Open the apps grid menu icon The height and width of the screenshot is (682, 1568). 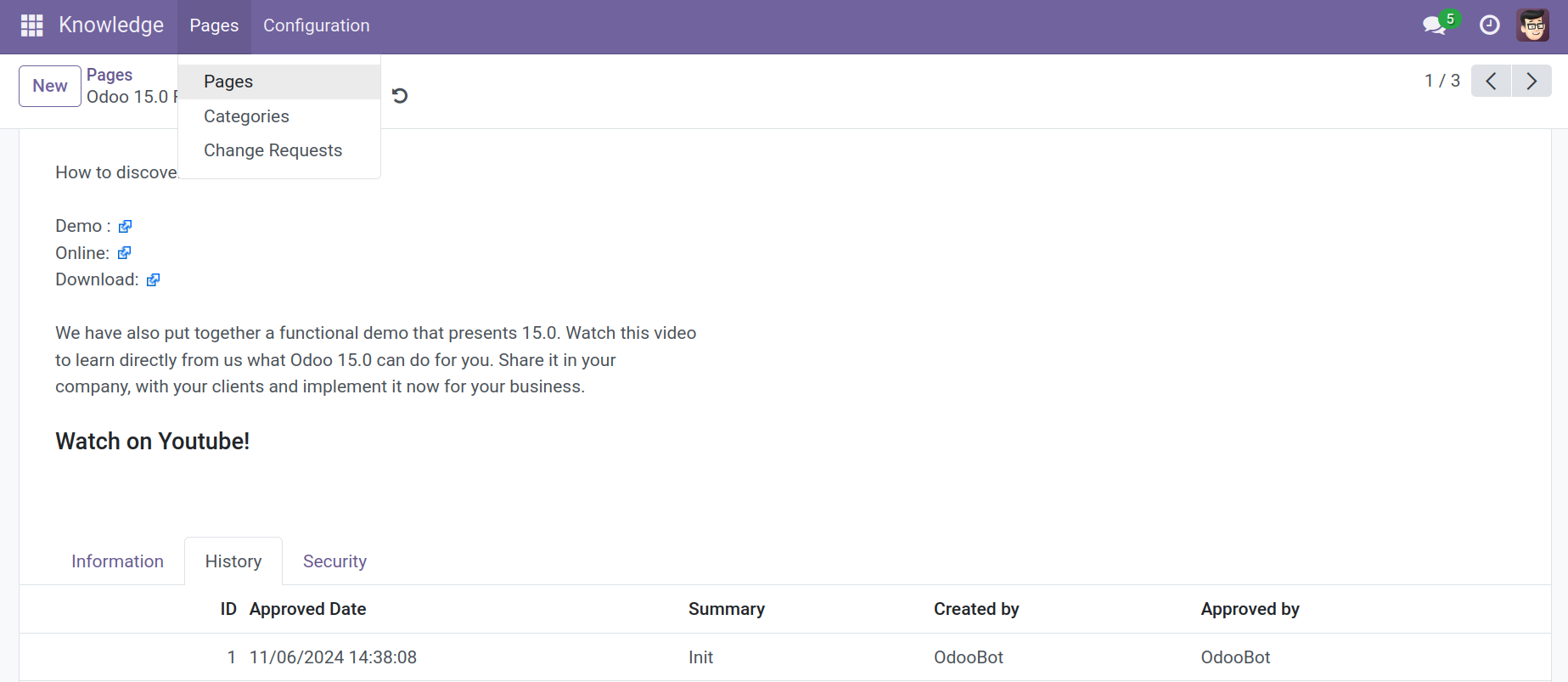click(31, 25)
